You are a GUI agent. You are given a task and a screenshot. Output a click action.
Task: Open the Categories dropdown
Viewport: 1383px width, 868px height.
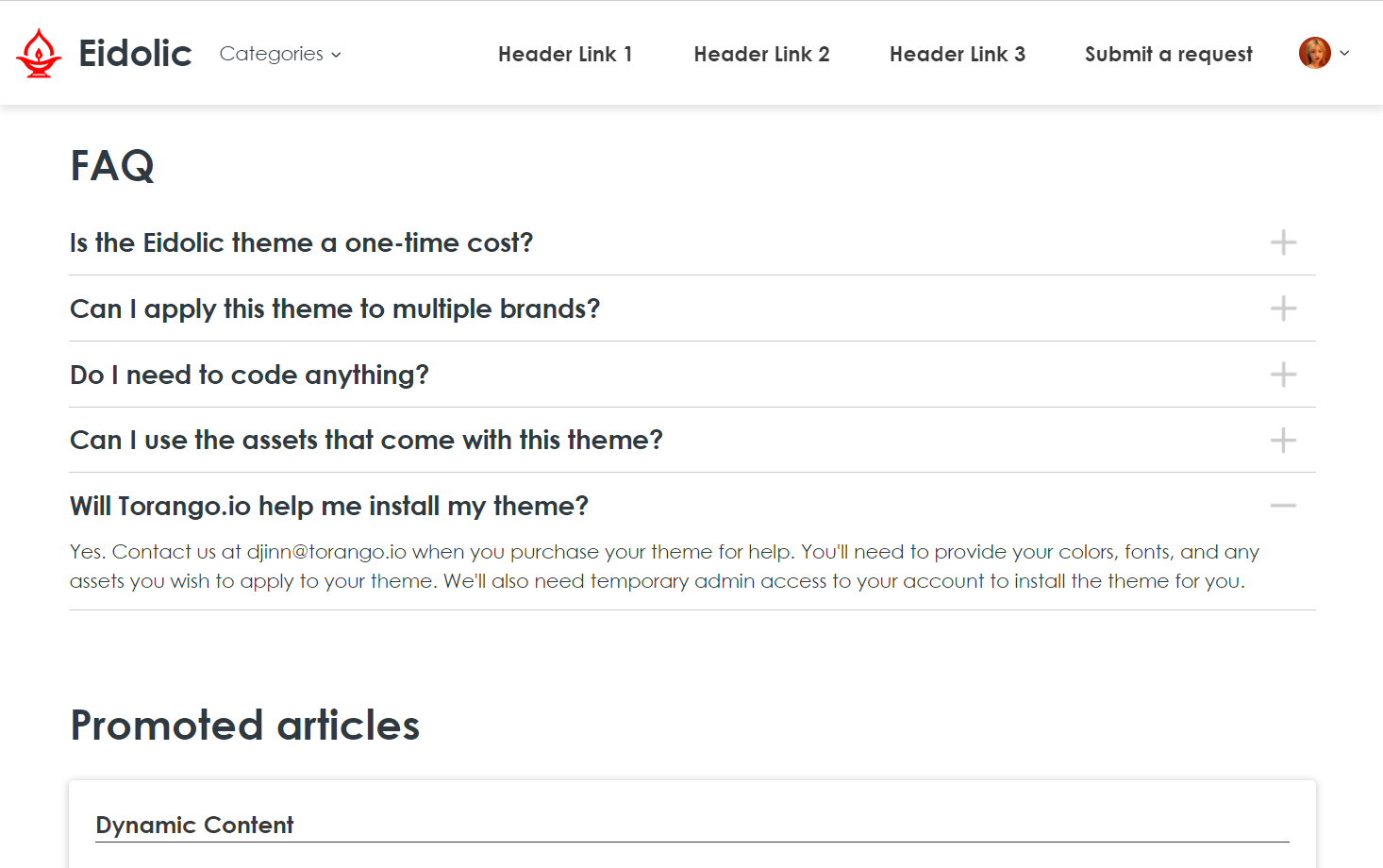280,54
